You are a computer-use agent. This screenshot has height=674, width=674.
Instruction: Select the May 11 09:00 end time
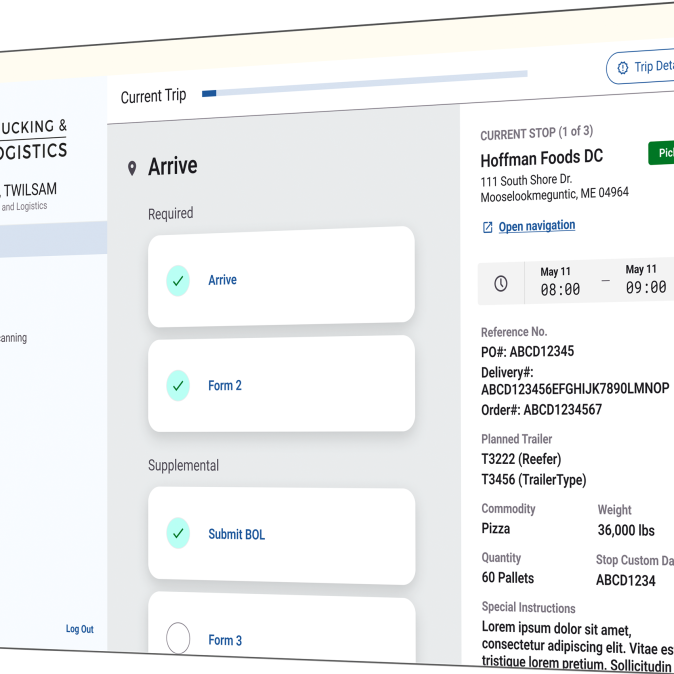pyautogui.click(x=644, y=279)
